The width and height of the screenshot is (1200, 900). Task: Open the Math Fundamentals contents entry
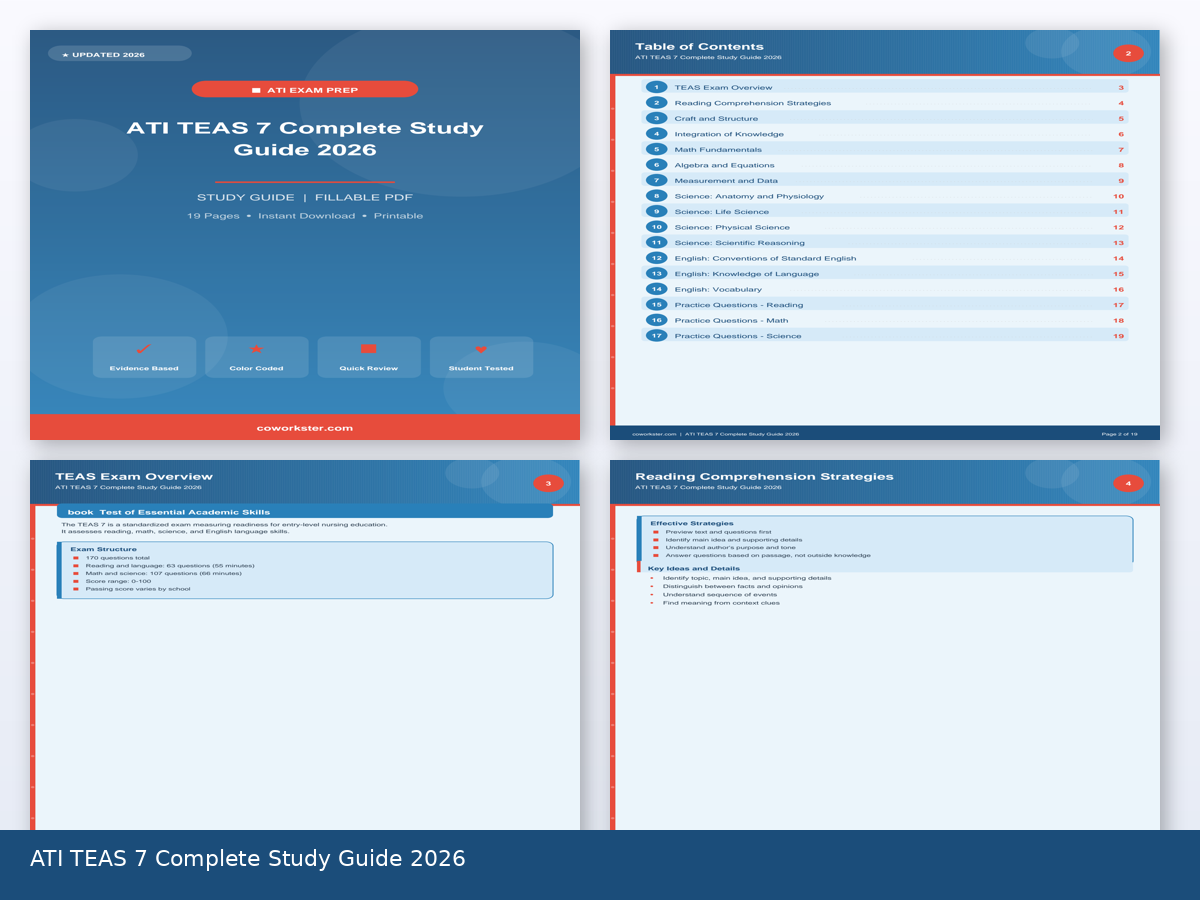[x=717, y=150]
